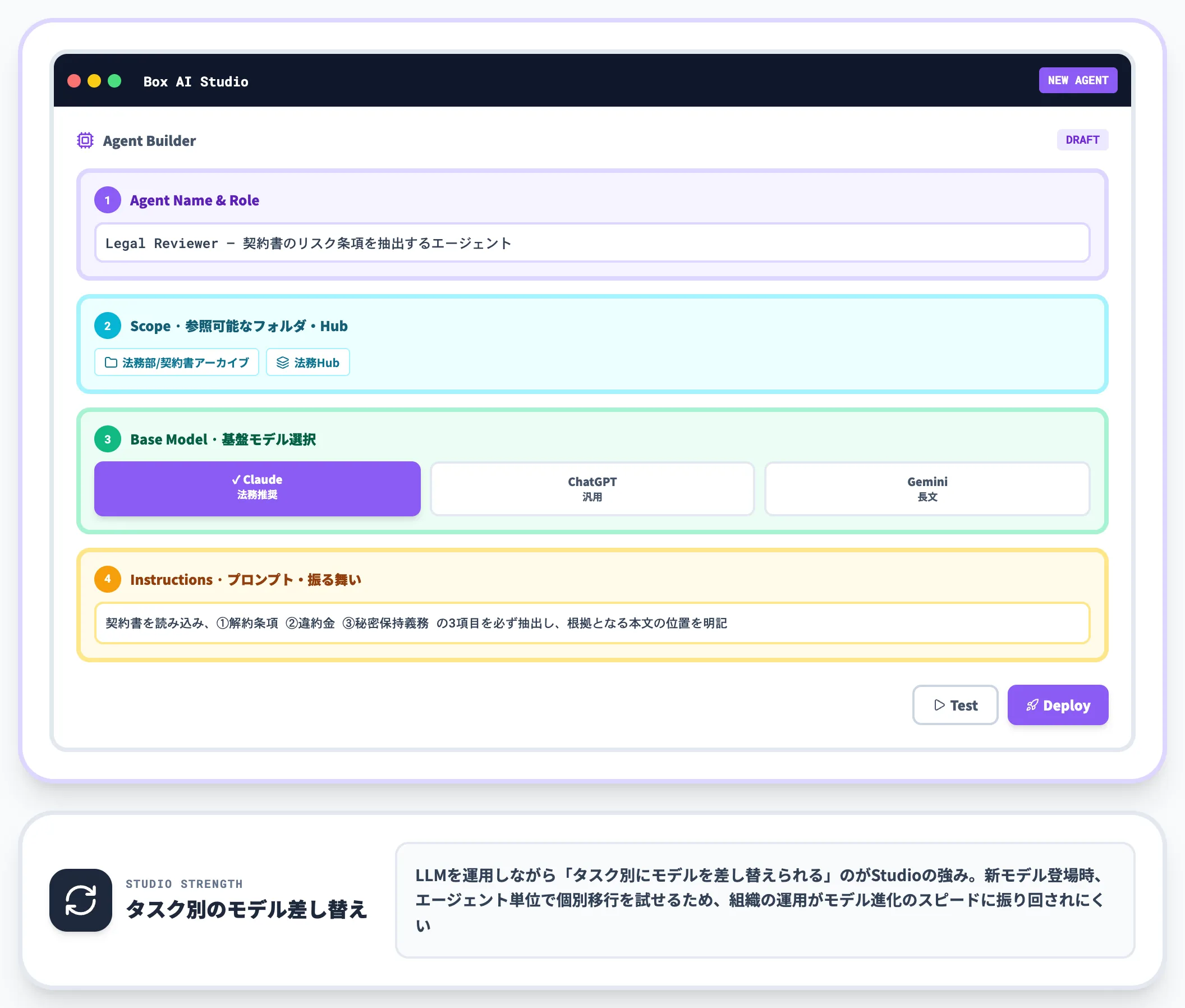Click the DRAFT status badge
The image size is (1185, 1008).
tap(1082, 140)
